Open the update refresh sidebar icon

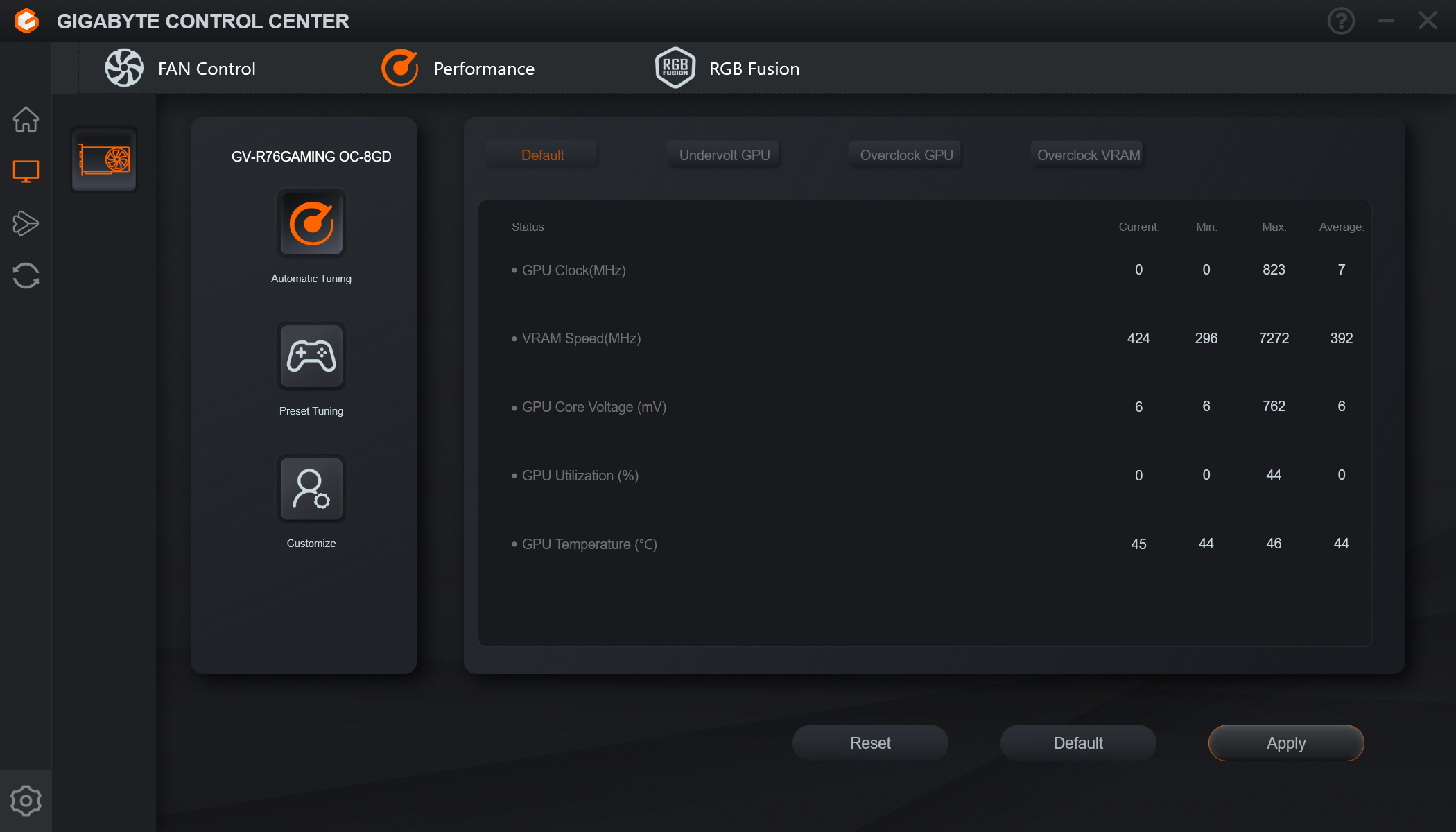[26, 275]
